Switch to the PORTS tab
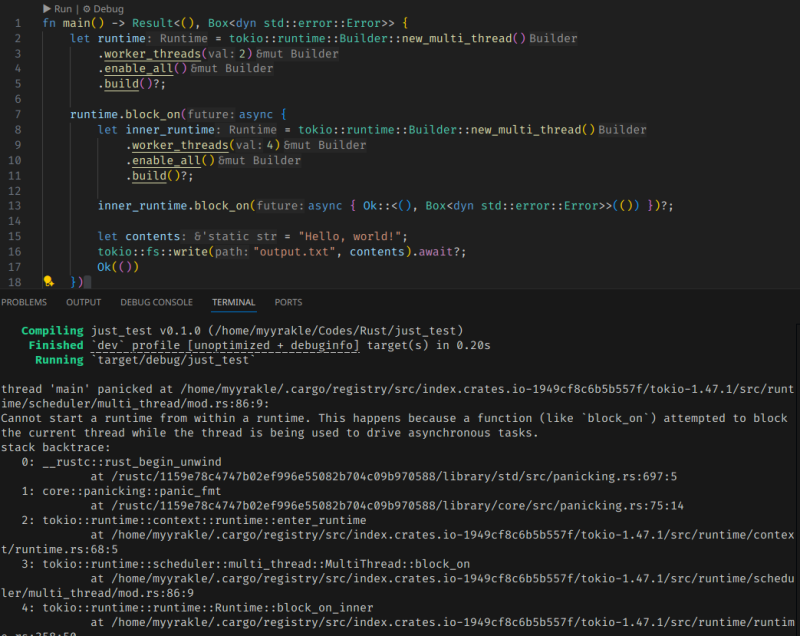Viewport: 800px width, 636px height. point(288,302)
